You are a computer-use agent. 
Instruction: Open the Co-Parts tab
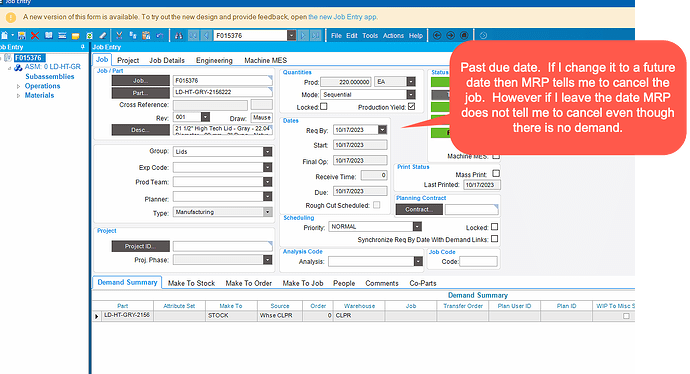(x=423, y=283)
